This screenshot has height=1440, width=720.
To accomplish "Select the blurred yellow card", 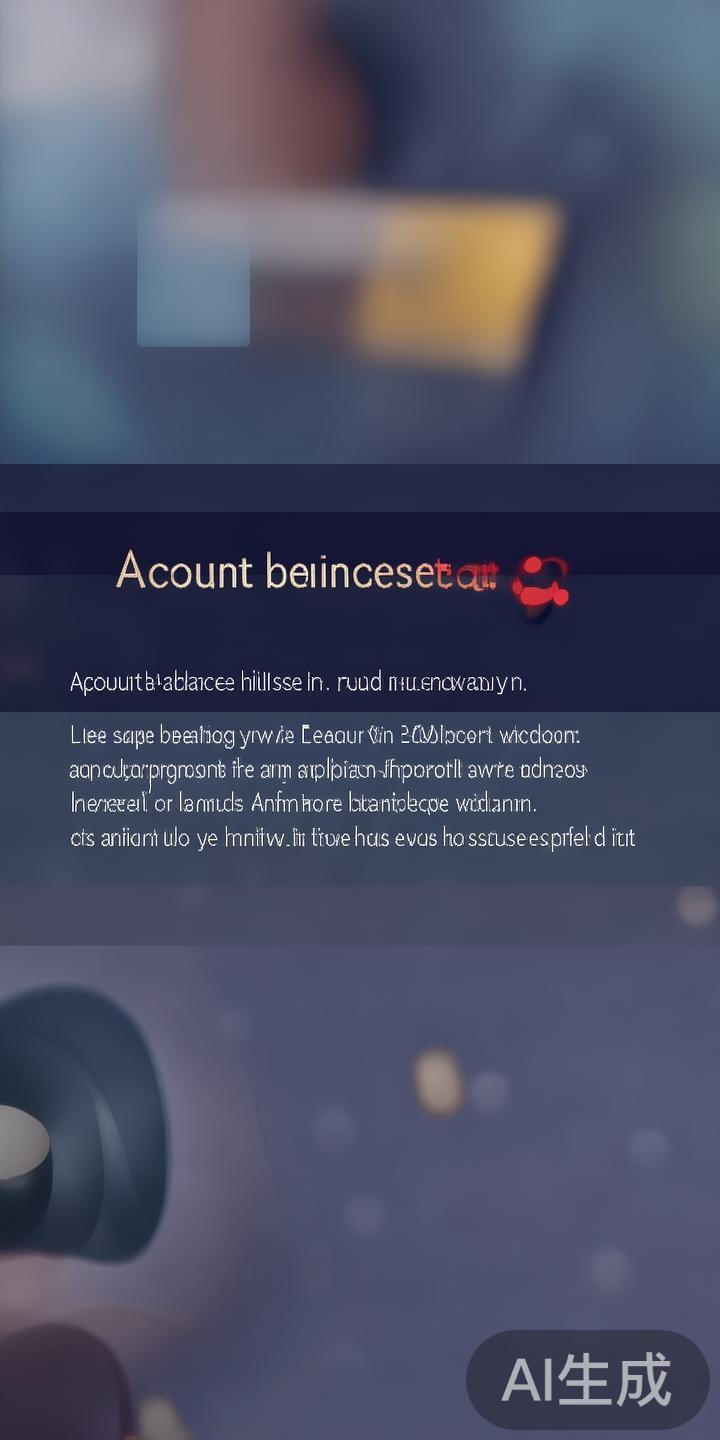I will [x=455, y=282].
